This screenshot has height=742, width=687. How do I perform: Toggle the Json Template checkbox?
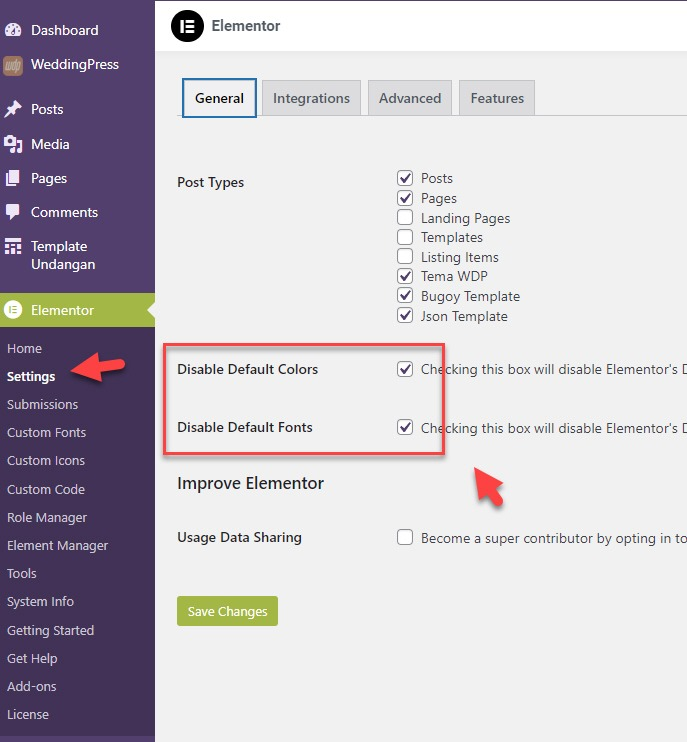(405, 315)
